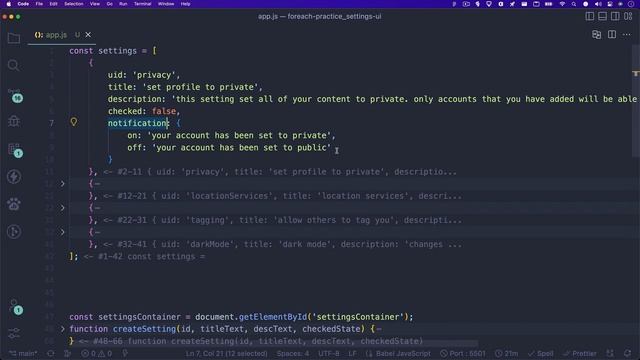Viewport: 640px width, 360px height.
Task: Open the git graph circular icon view
Action: click(x=14, y=232)
